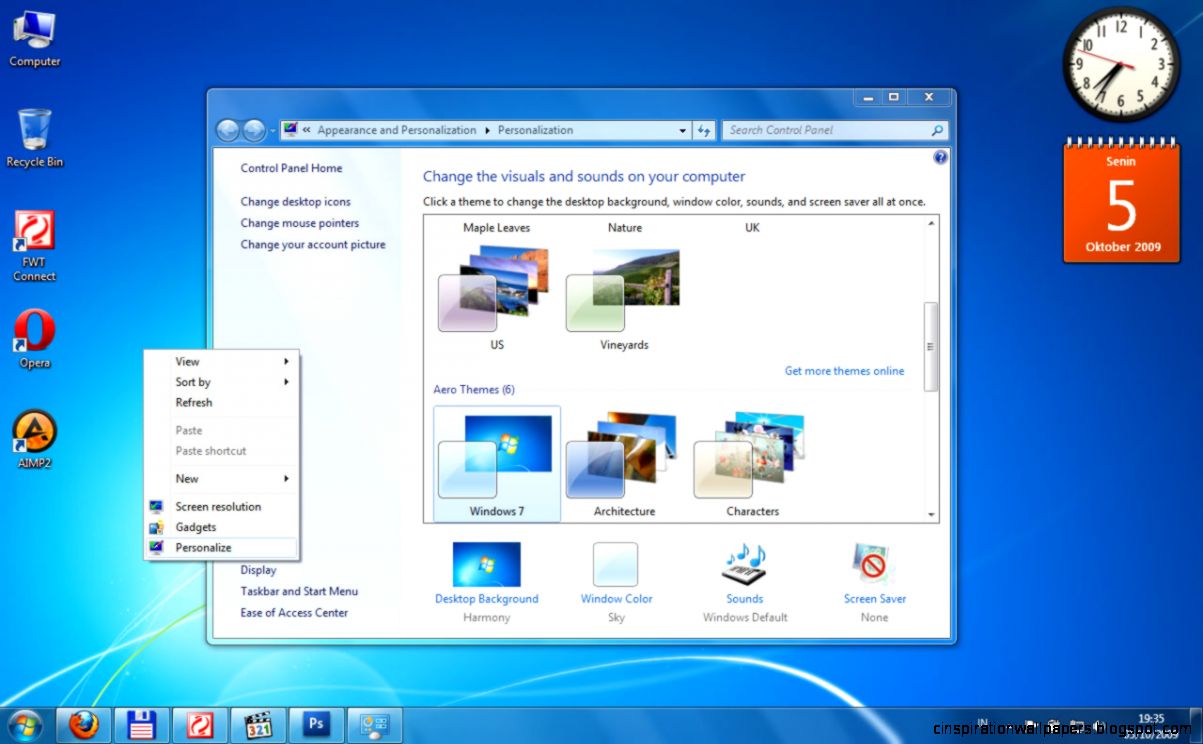Screen dimensions: 1203x744
Task: Click the Personalization breadcrumb
Action: (535, 130)
